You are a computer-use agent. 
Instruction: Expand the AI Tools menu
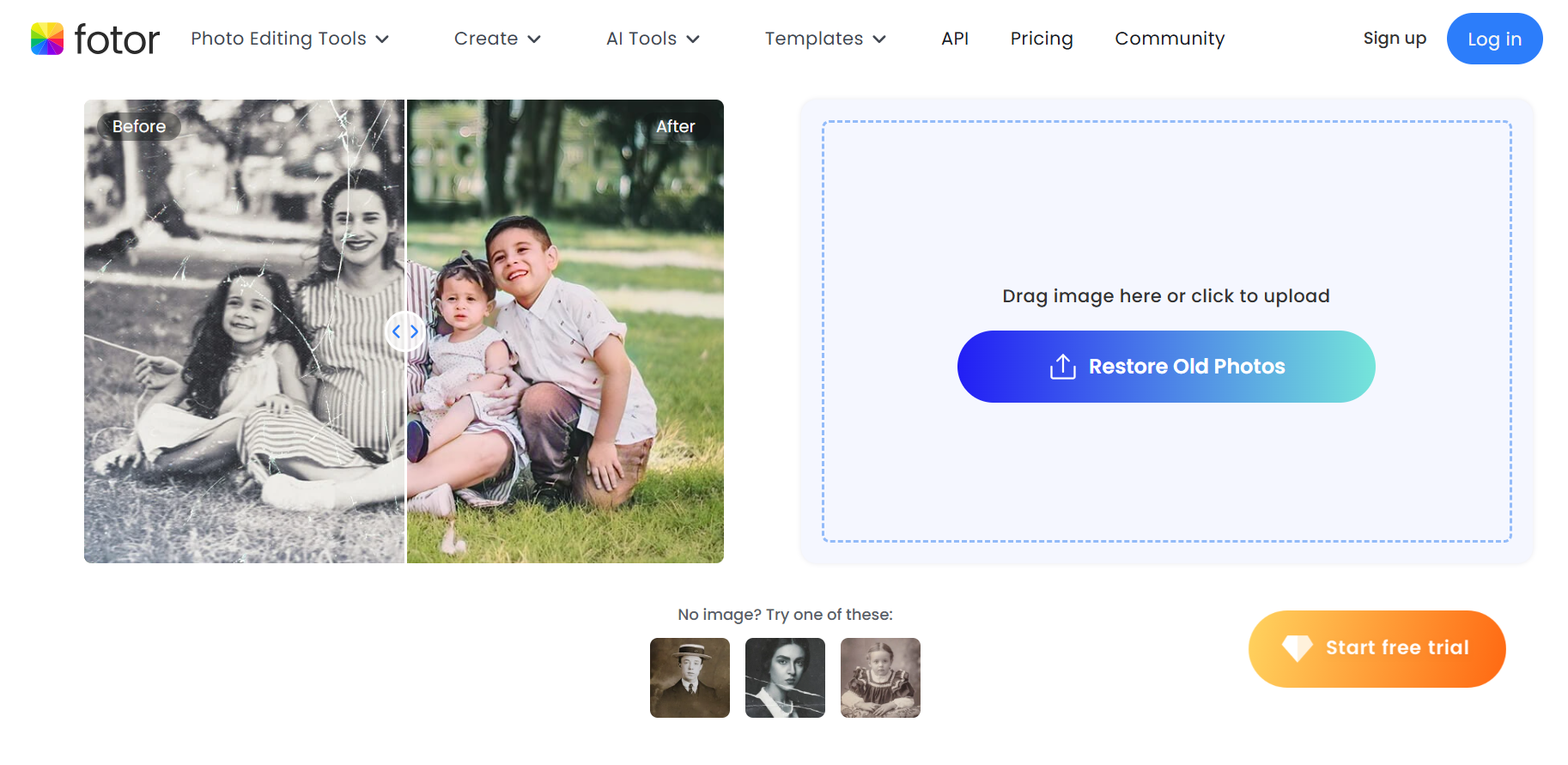652,39
